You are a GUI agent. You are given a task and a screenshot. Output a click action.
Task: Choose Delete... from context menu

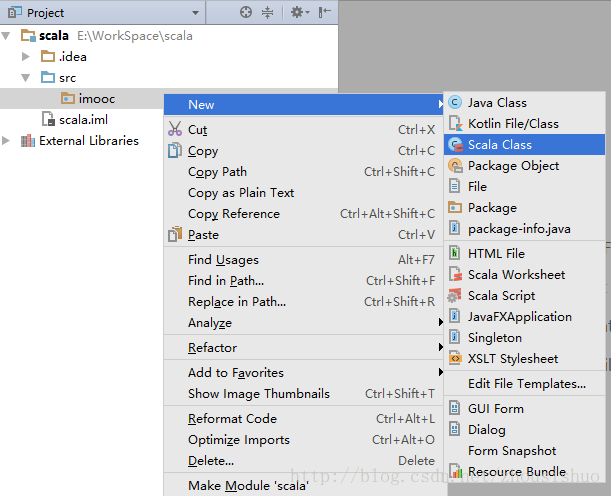pyautogui.click(x=304, y=461)
